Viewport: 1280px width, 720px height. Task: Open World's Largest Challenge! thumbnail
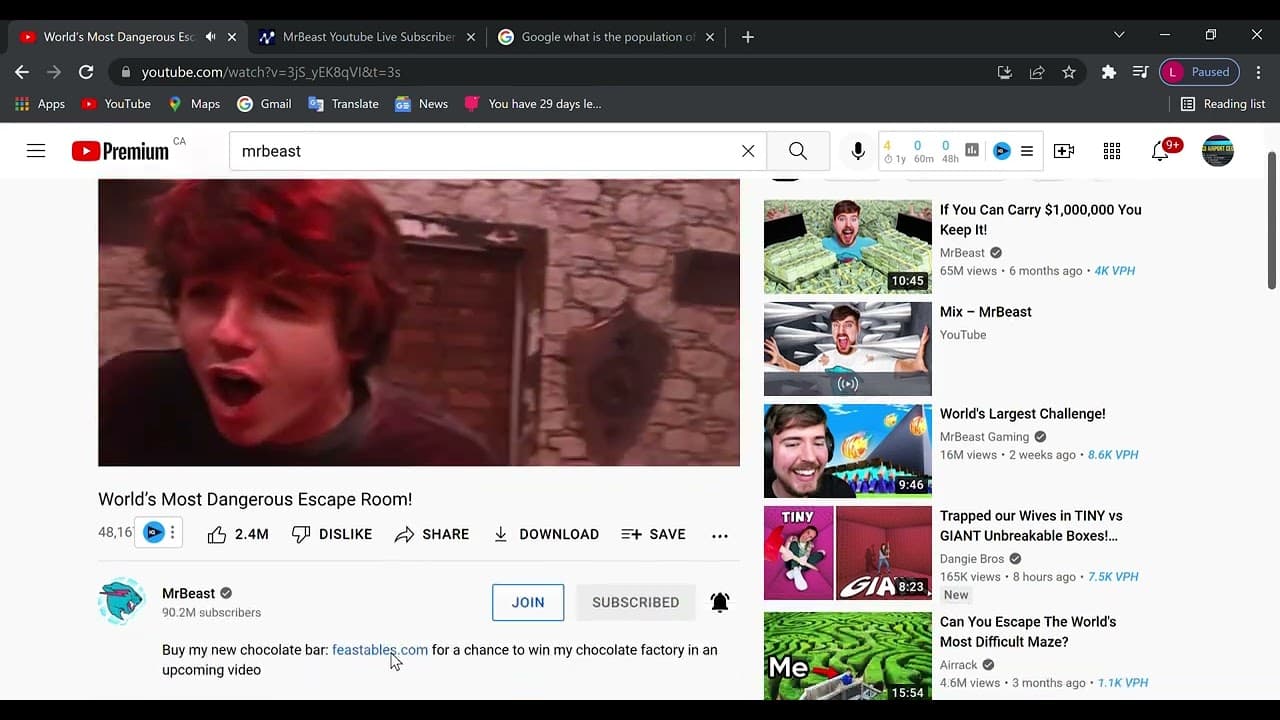pyautogui.click(x=848, y=451)
